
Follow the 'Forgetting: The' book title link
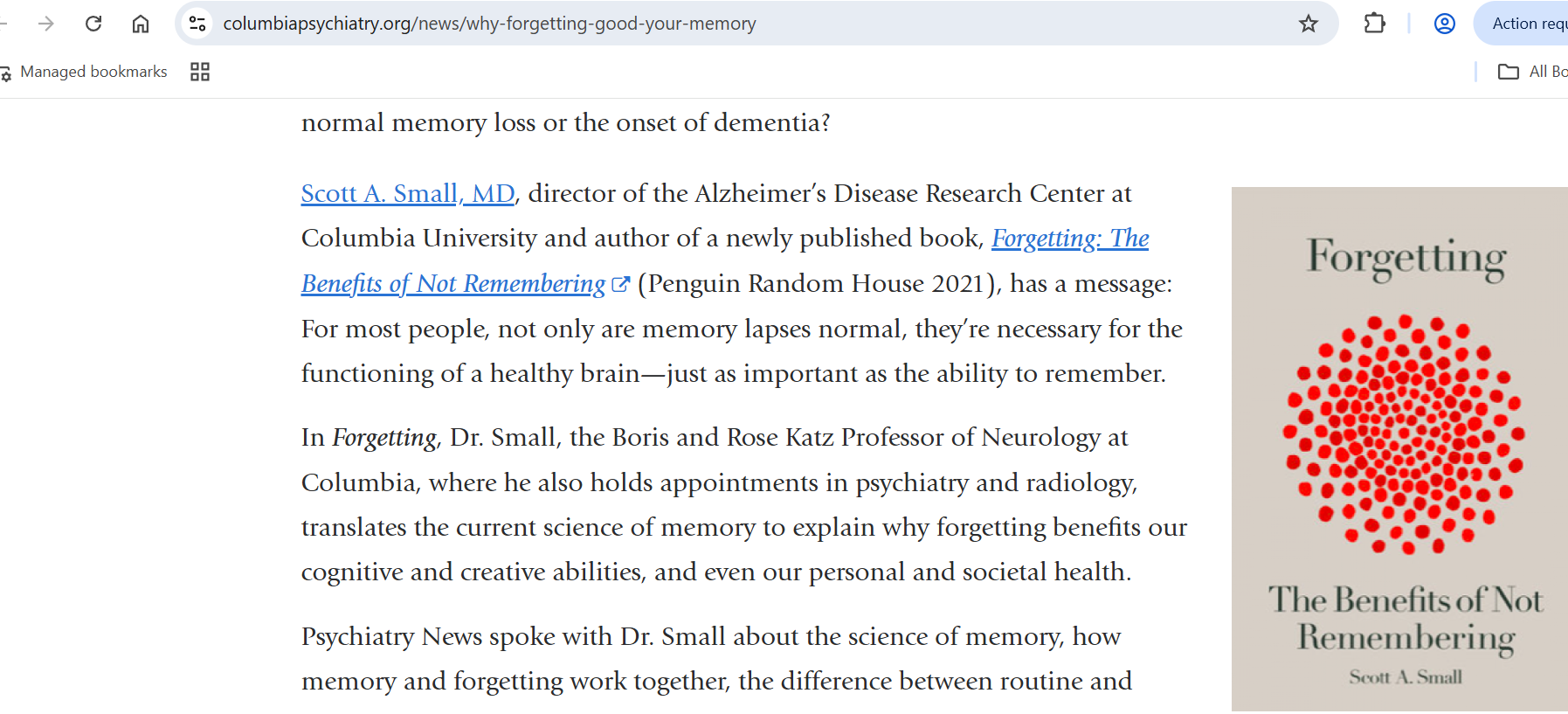click(x=1070, y=239)
